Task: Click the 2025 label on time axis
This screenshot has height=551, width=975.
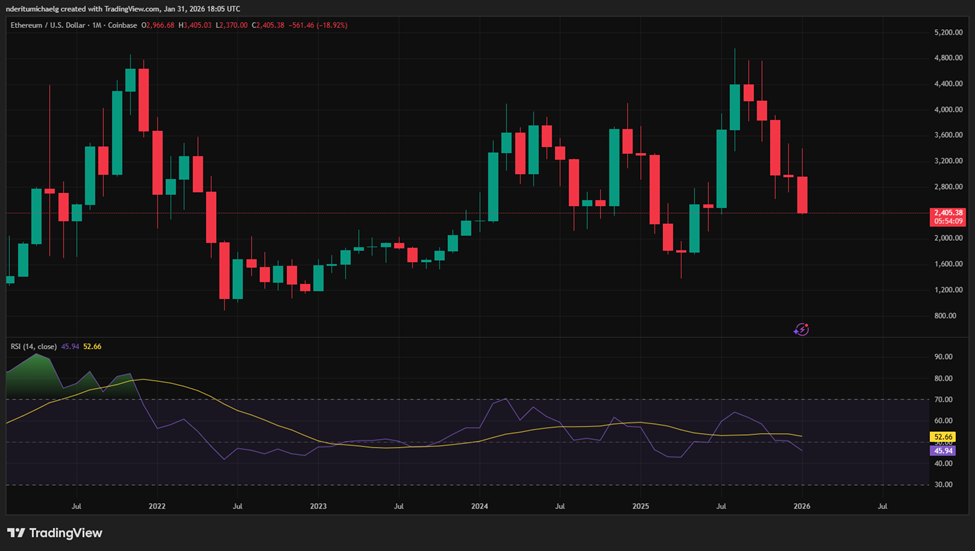Action: point(640,506)
